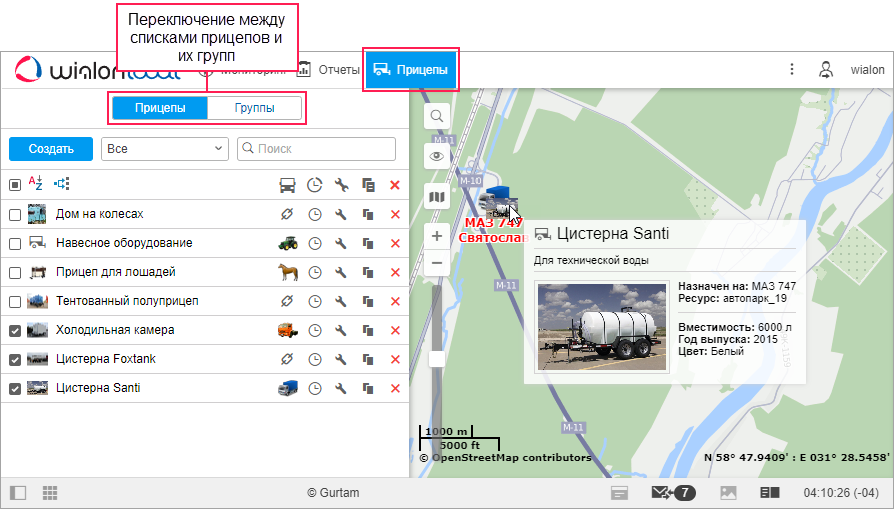Open the map search magnifier tool
This screenshot has width=894, height=509.
(437, 116)
